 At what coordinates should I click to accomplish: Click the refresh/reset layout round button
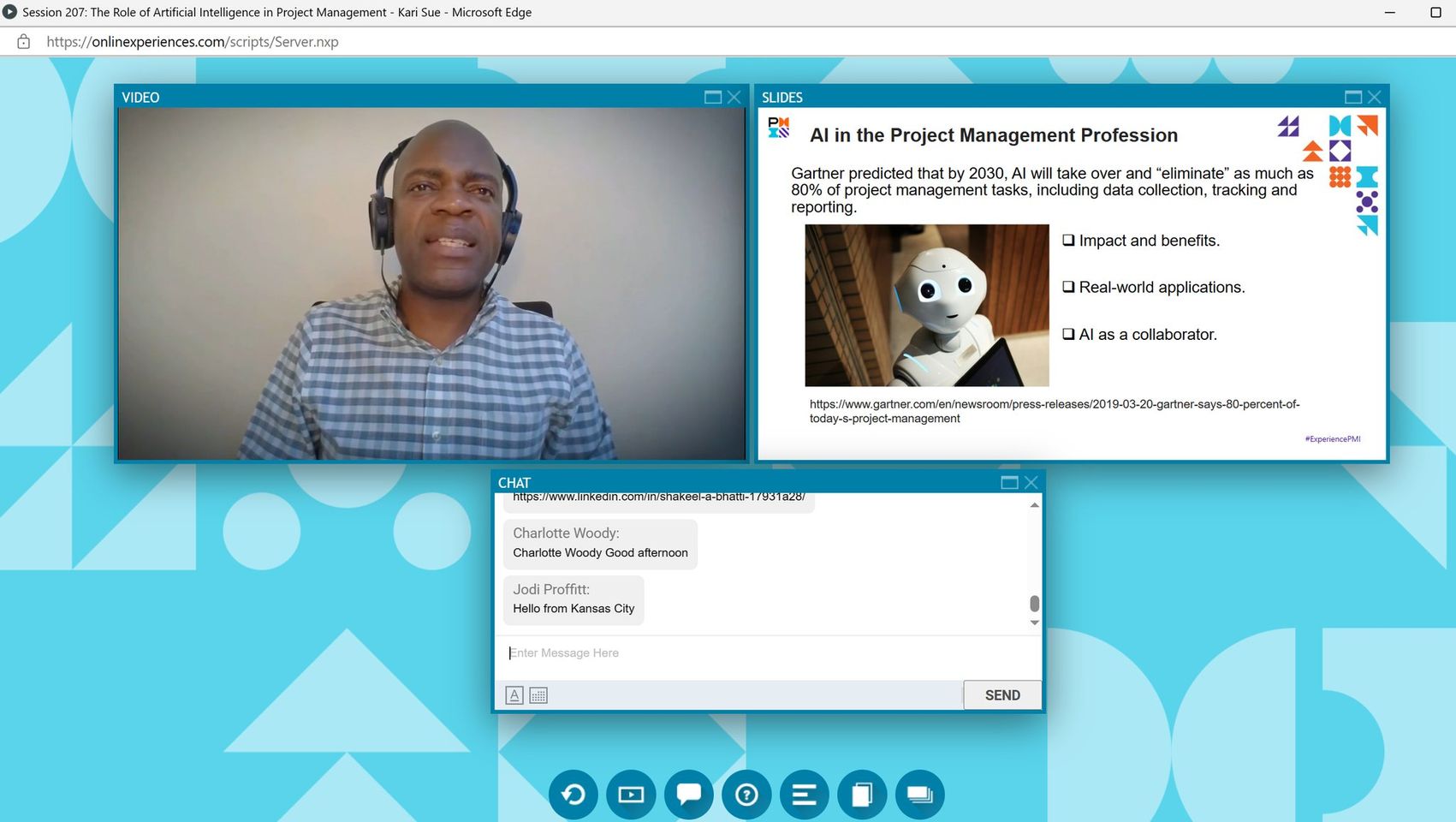pos(573,795)
